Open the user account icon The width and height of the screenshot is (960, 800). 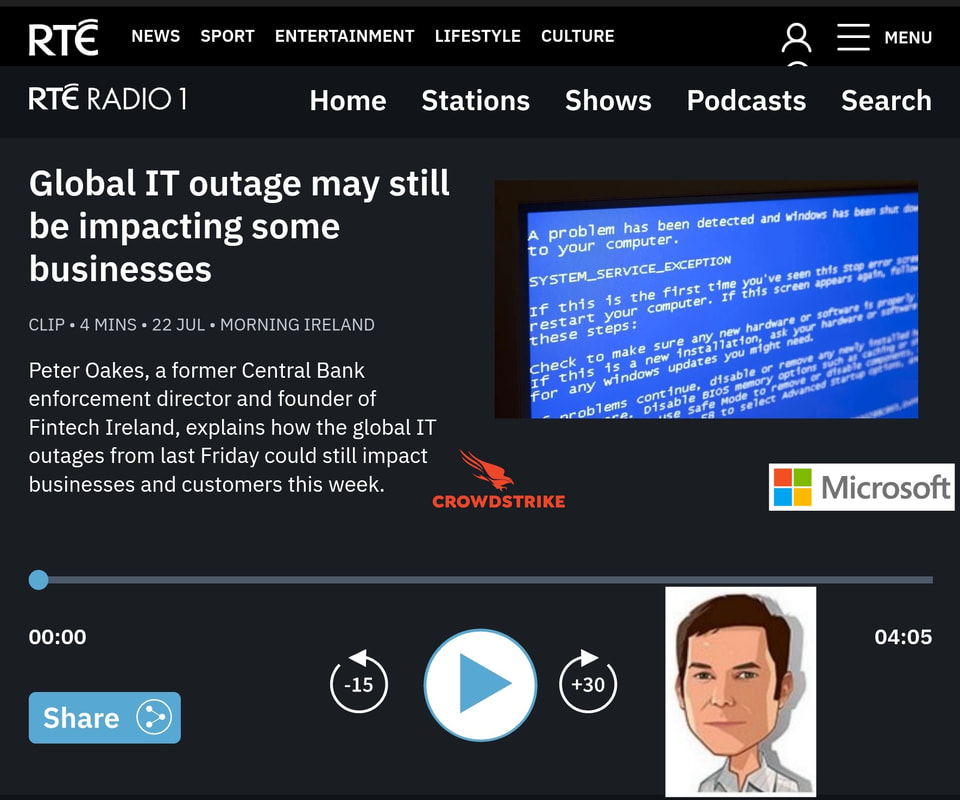pyautogui.click(x=796, y=38)
